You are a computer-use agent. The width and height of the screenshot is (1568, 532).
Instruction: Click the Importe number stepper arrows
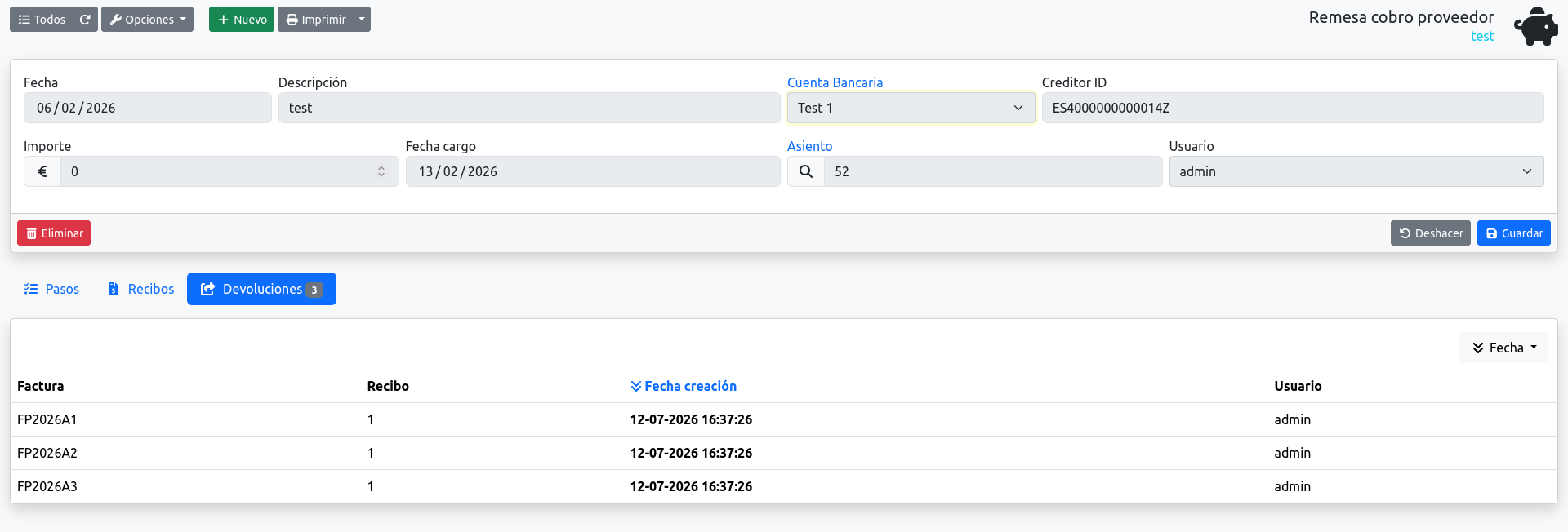381,171
